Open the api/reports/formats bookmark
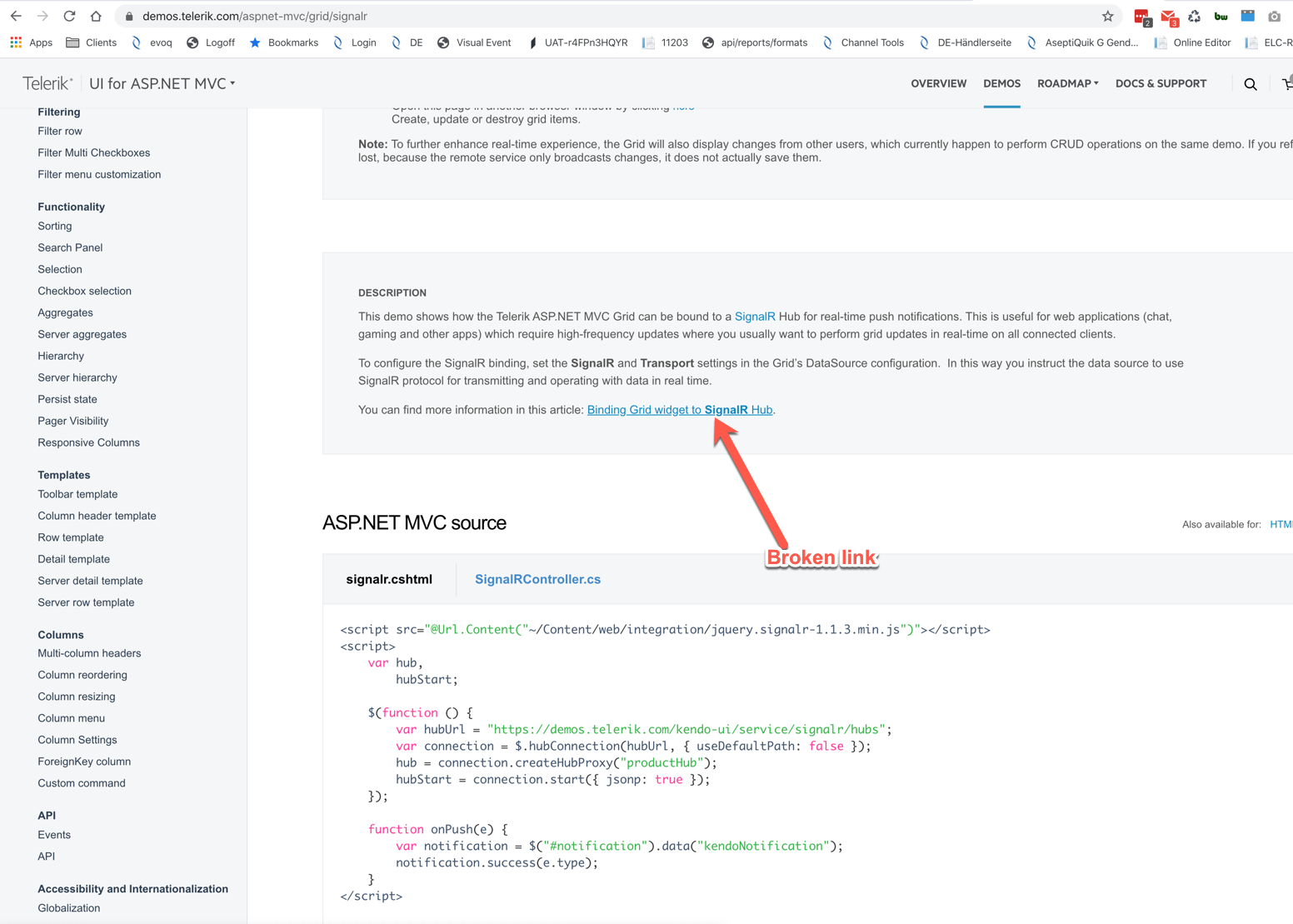Image resolution: width=1293 pixels, height=924 pixels. pos(755,42)
